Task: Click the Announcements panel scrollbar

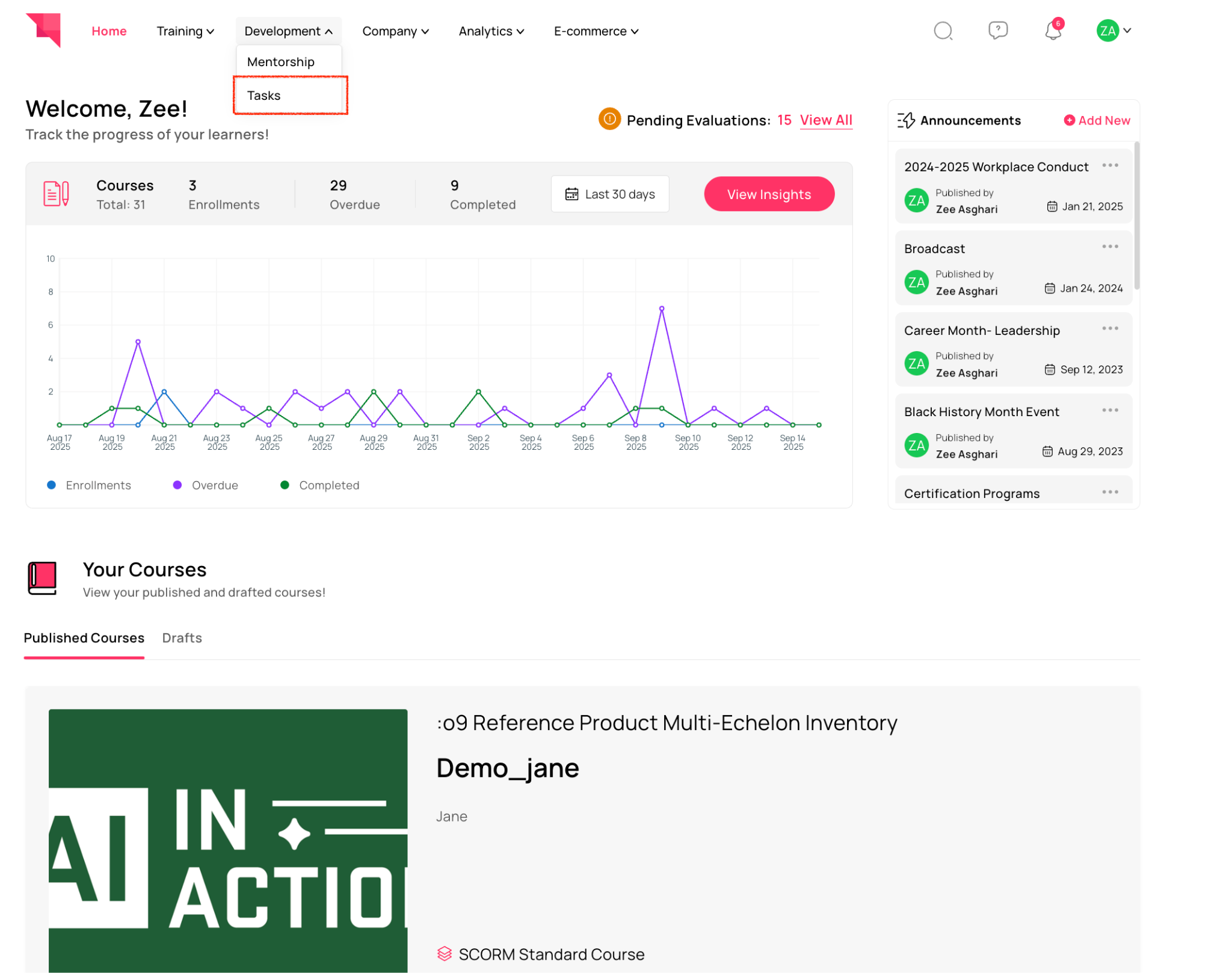Action: (x=1136, y=216)
